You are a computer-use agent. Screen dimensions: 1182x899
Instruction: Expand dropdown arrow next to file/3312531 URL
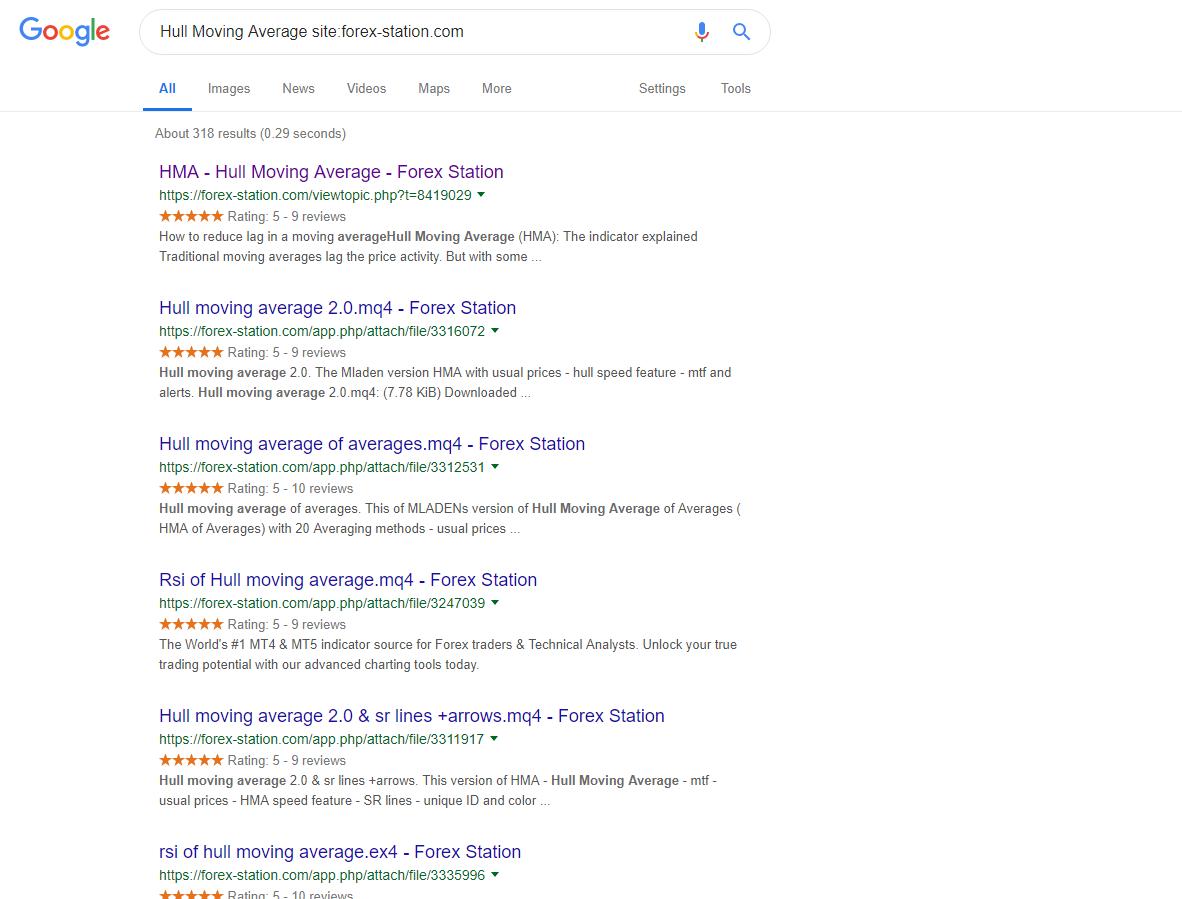tap(495, 466)
